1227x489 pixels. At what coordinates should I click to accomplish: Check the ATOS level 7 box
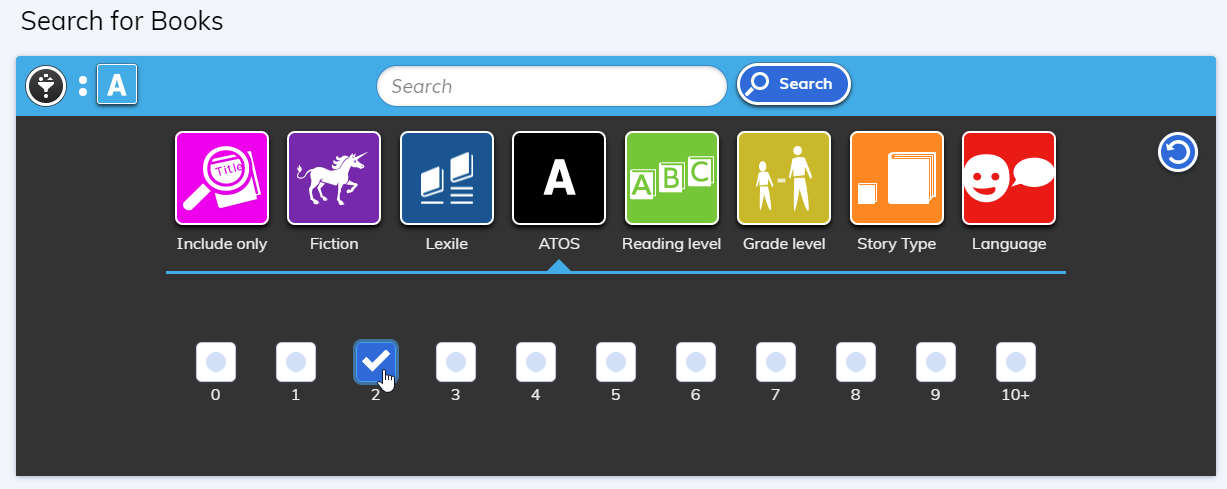[x=776, y=362]
